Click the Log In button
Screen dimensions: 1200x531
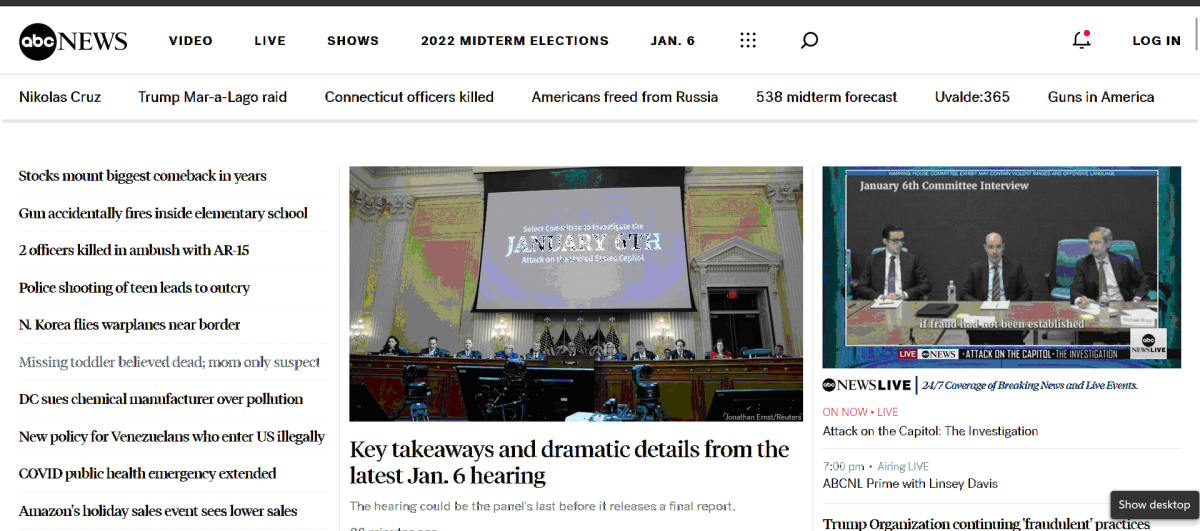1156,41
